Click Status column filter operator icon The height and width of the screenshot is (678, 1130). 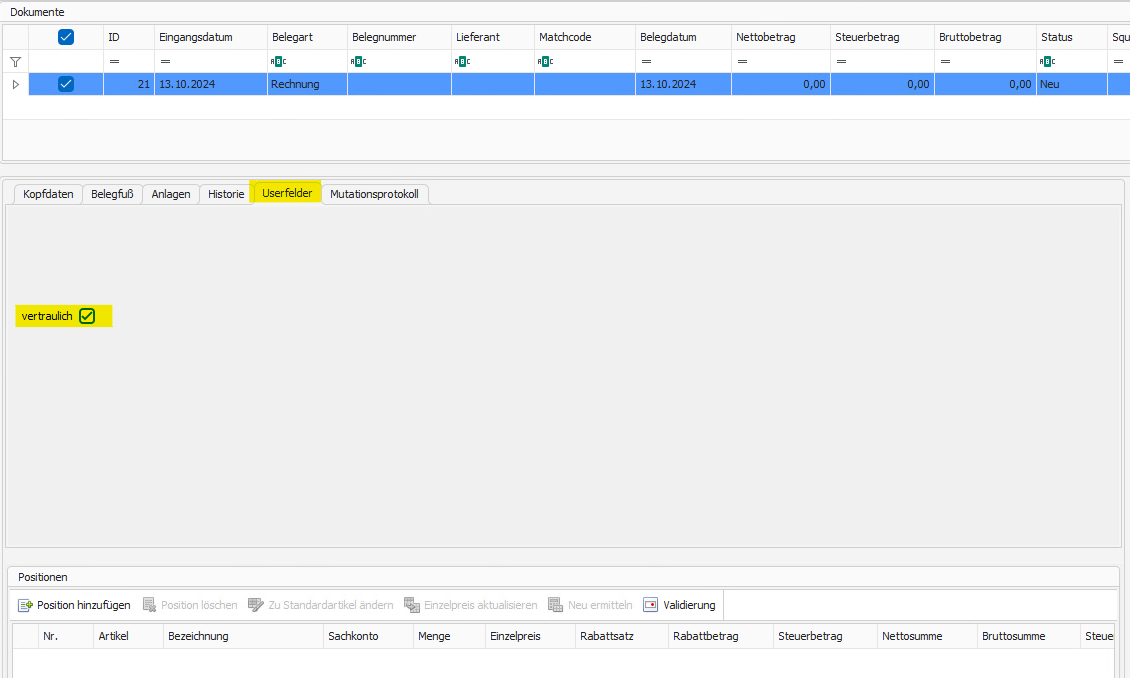[x=1047, y=62]
